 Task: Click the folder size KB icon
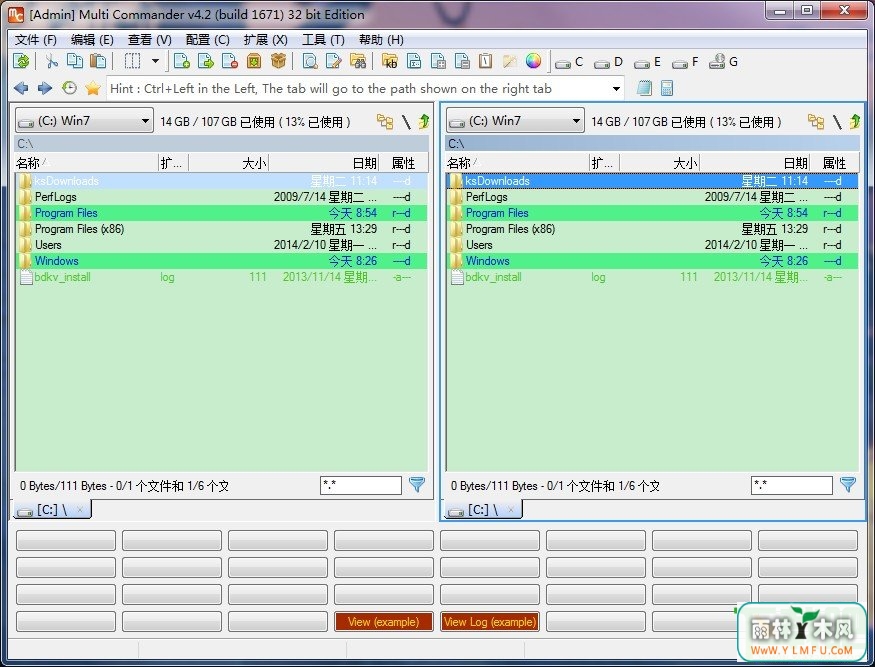[390, 61]
